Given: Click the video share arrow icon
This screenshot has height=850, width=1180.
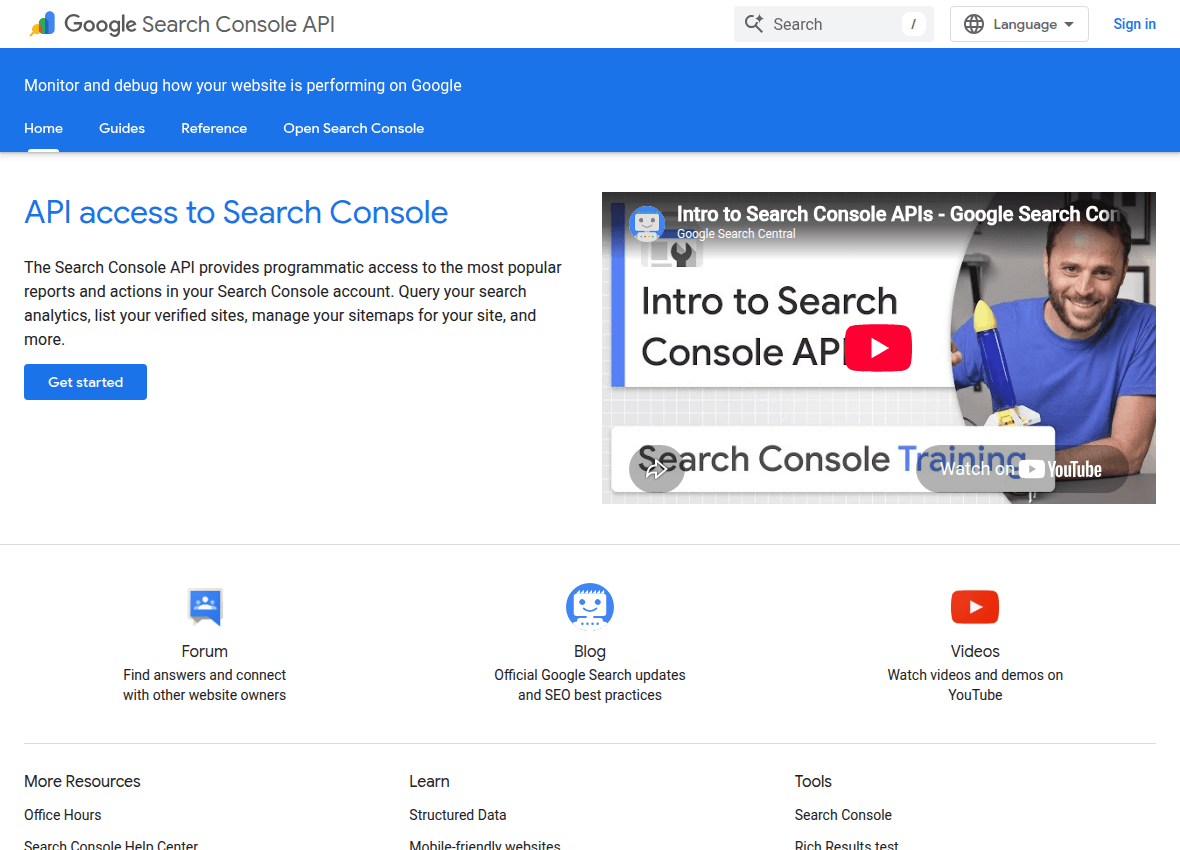Looking at the screenshot, I should pyautogui.click(x=656, y=469).
